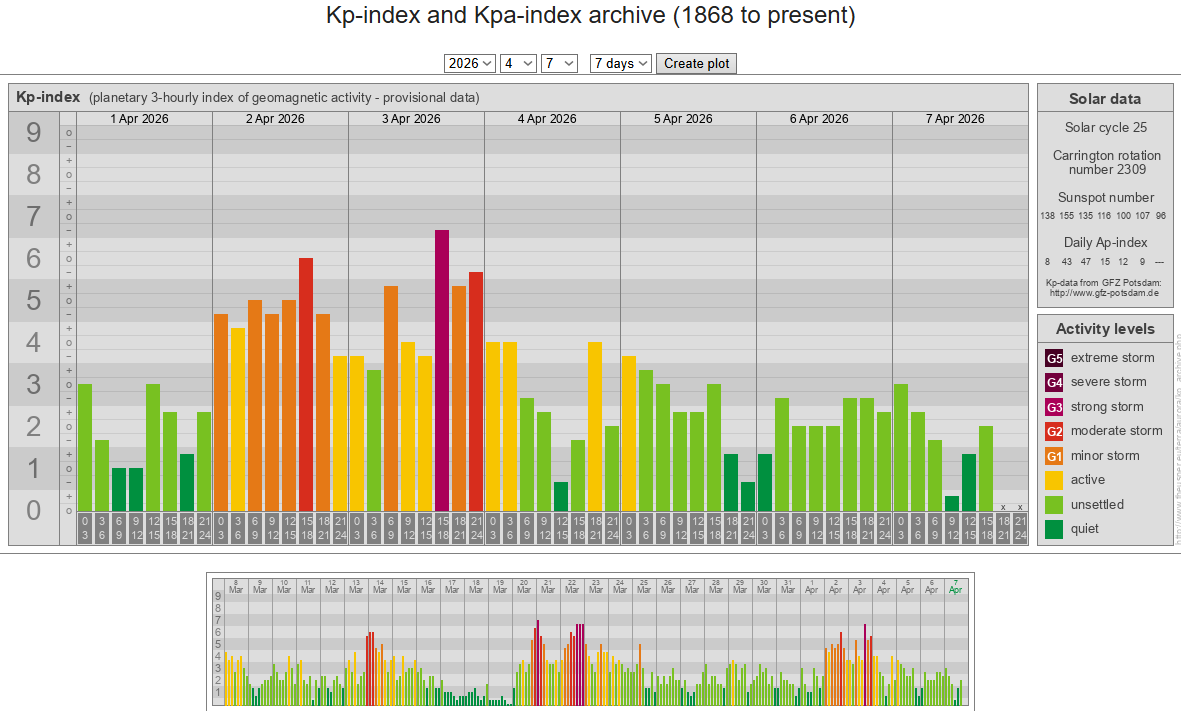Open the day dropdown showing 7
Image resolution: width=1181 pixels, height=711 pixels.
[559, 63]
